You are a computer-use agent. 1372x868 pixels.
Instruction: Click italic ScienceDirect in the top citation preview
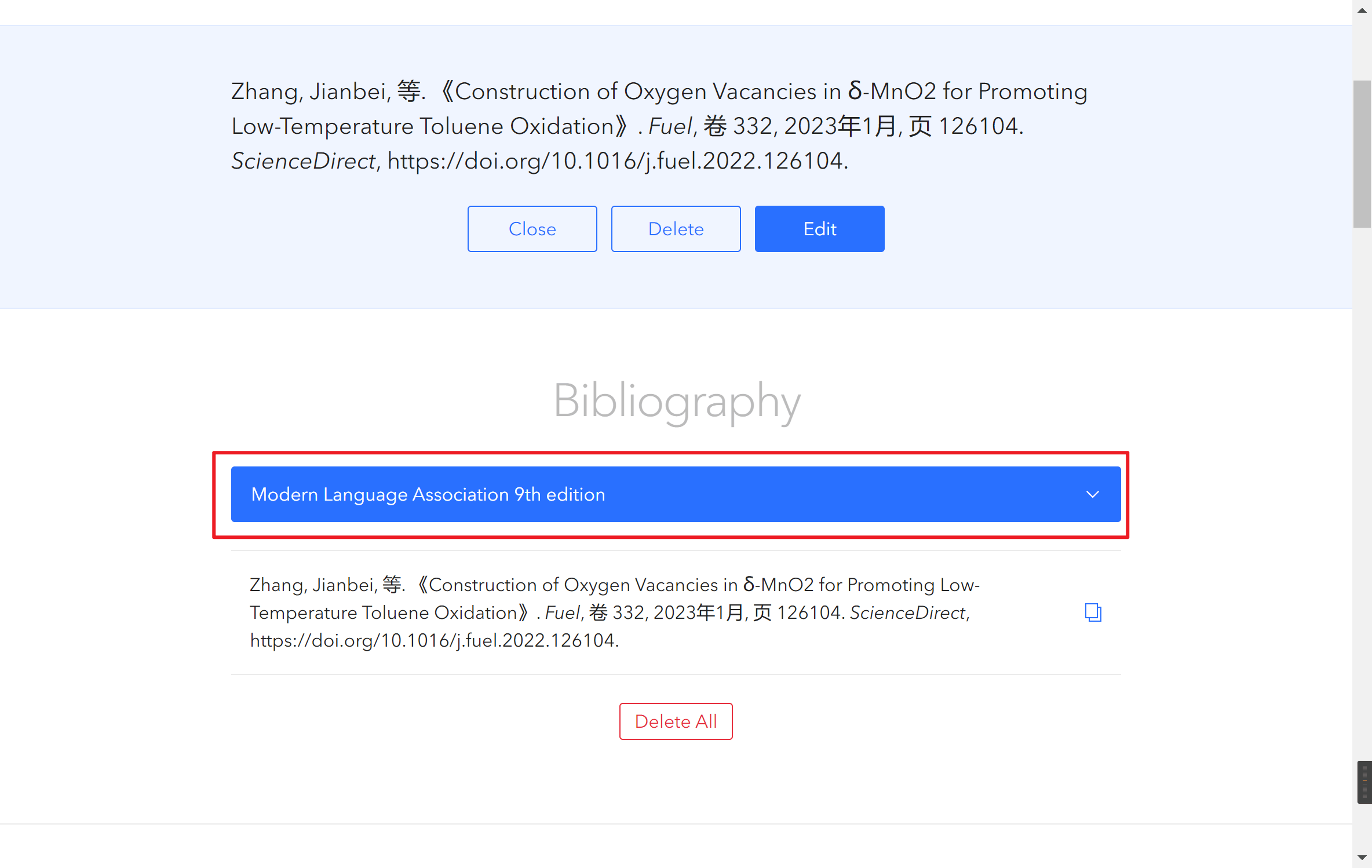[304, 161]
